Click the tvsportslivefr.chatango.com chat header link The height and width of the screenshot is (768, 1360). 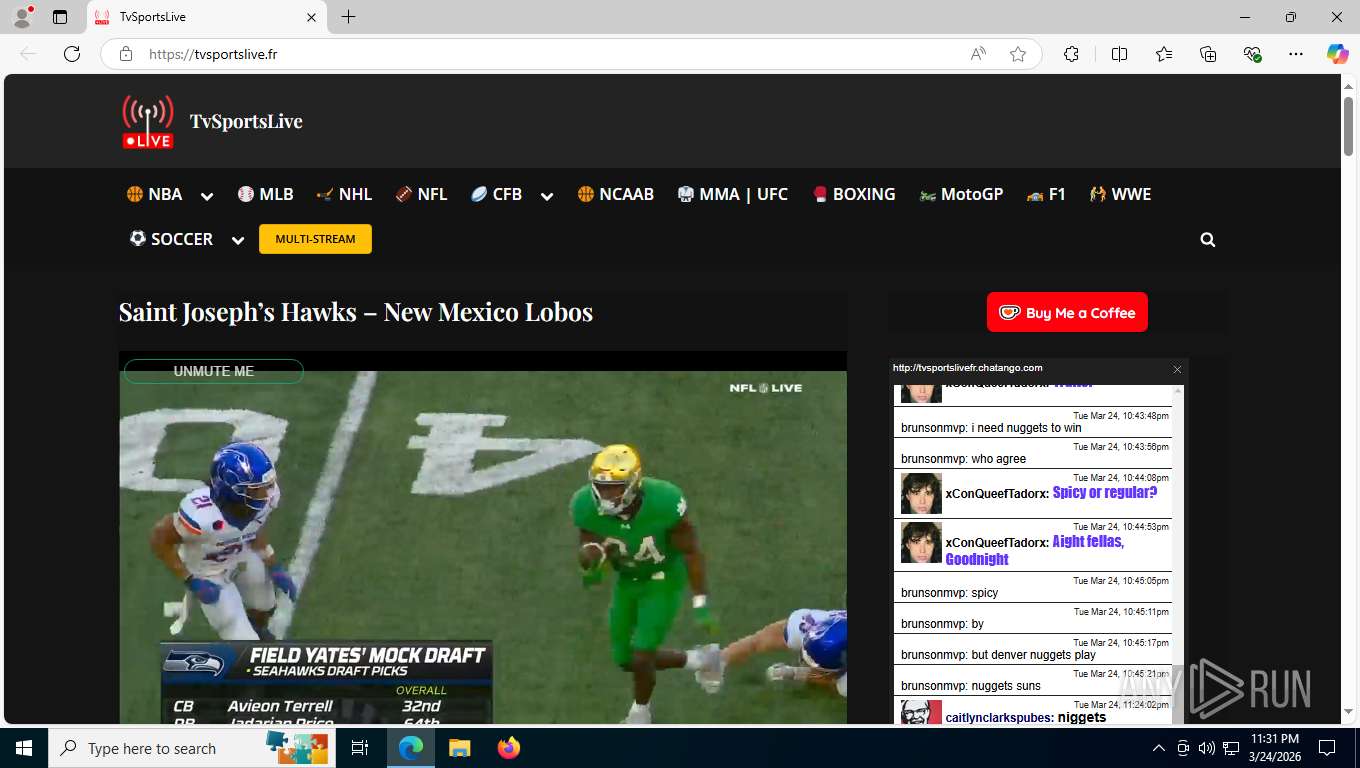(x=968, y=368)
